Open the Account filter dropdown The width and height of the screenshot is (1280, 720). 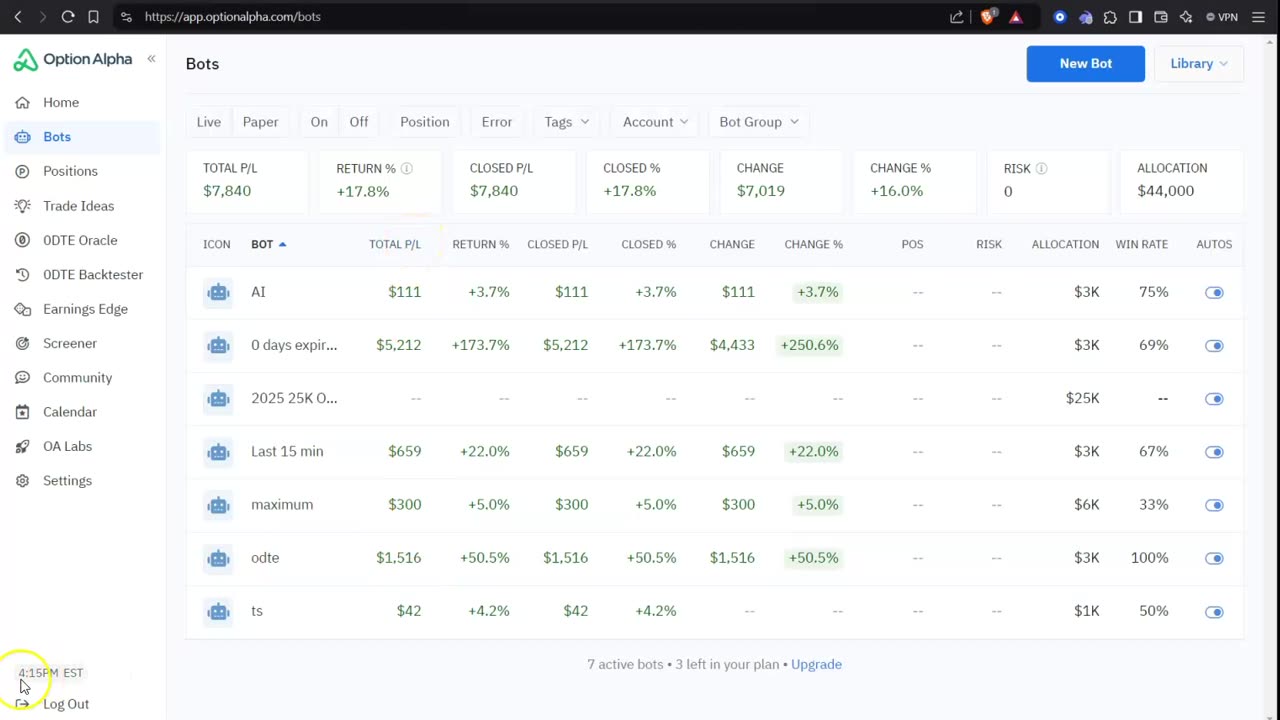[655, 122]
